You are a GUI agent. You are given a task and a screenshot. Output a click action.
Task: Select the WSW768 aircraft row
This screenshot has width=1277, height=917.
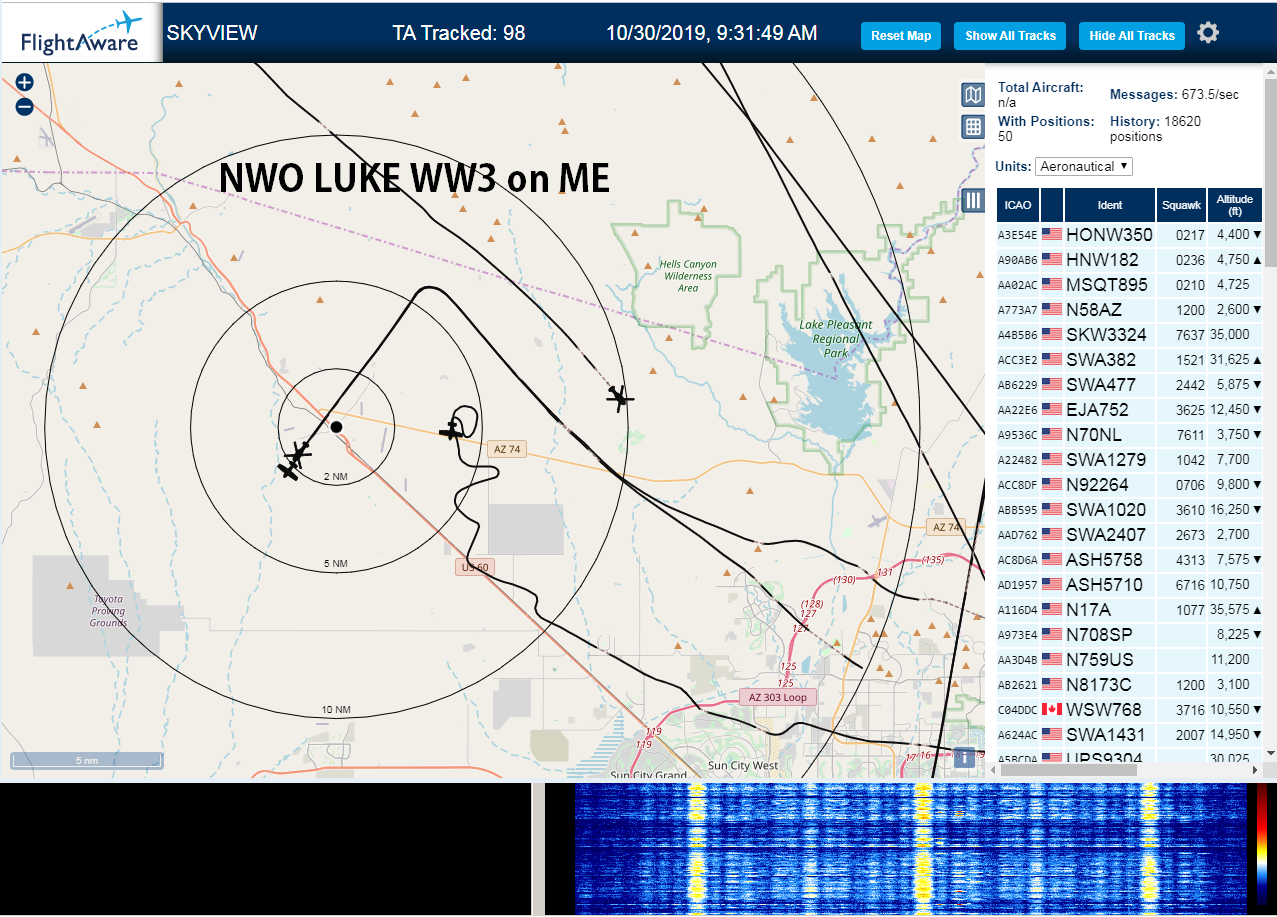1129,709
